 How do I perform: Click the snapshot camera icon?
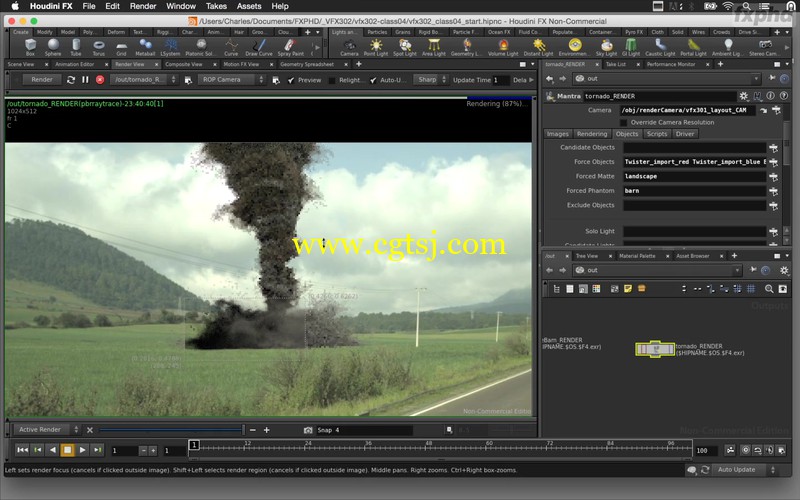click(x=308, y=430)
